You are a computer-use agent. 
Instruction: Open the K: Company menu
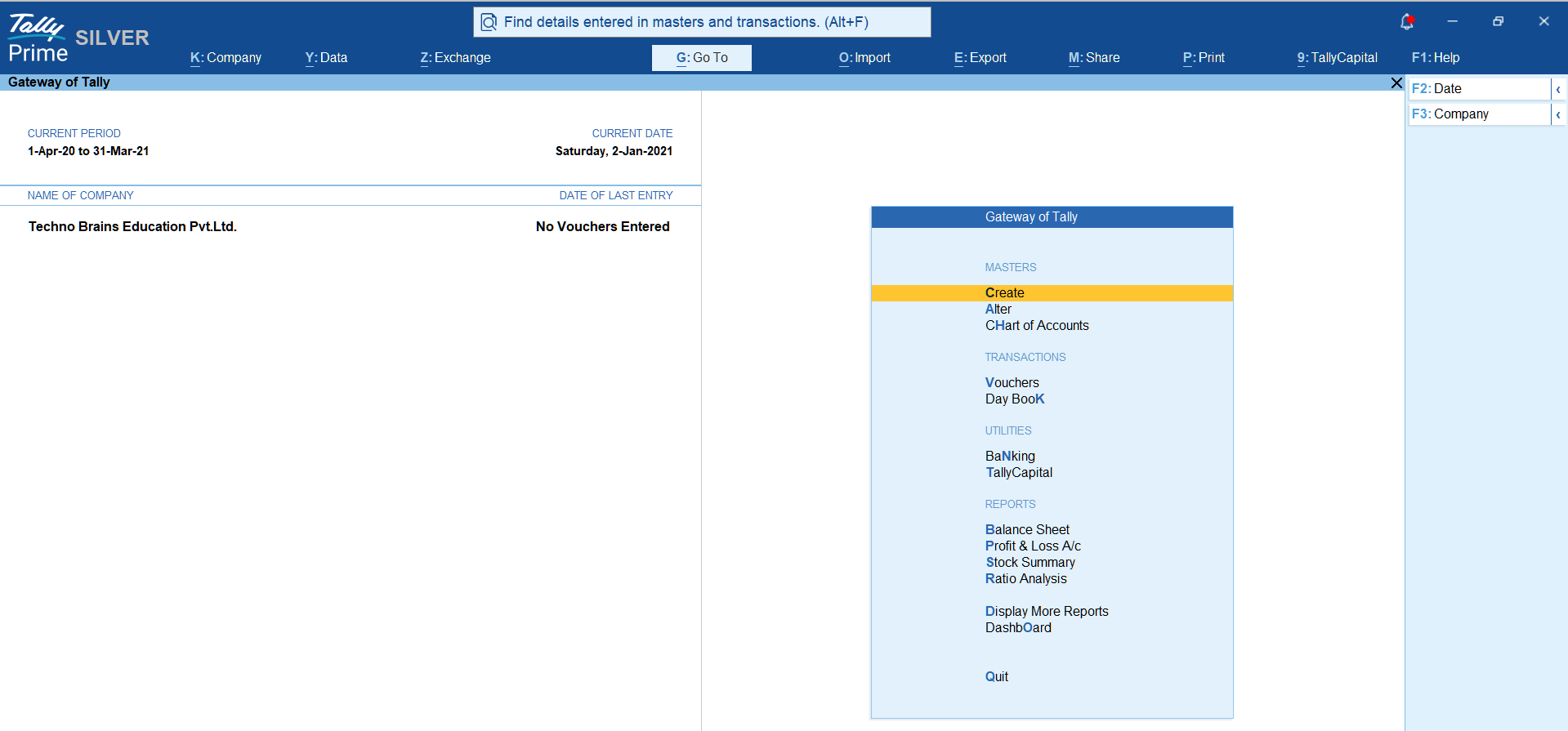pyautogui.click(x=226, y=58)
